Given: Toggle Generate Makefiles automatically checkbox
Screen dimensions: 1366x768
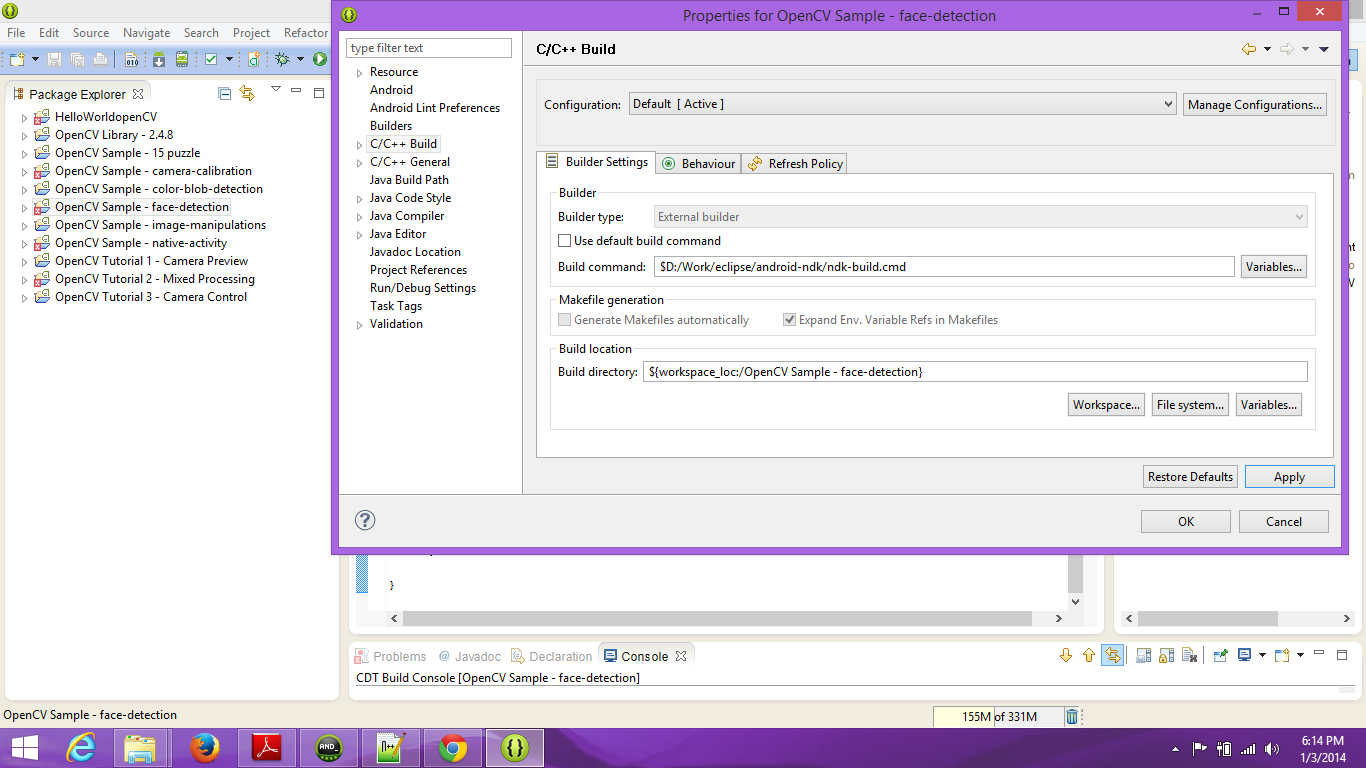Looking at the screenshot, I should 565,320.
